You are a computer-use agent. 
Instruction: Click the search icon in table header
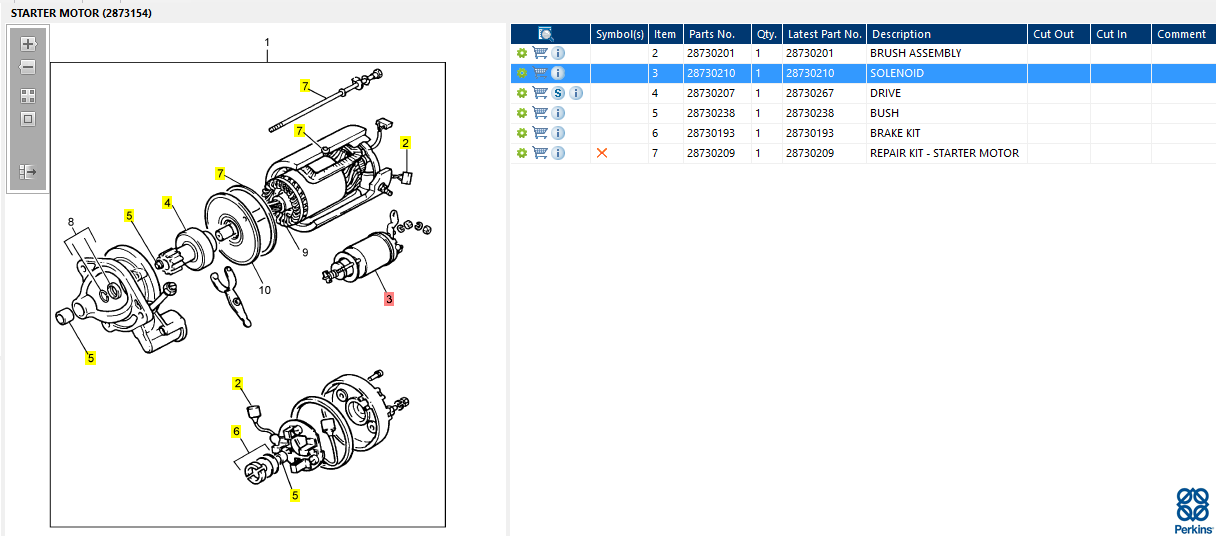pos(546,34)
